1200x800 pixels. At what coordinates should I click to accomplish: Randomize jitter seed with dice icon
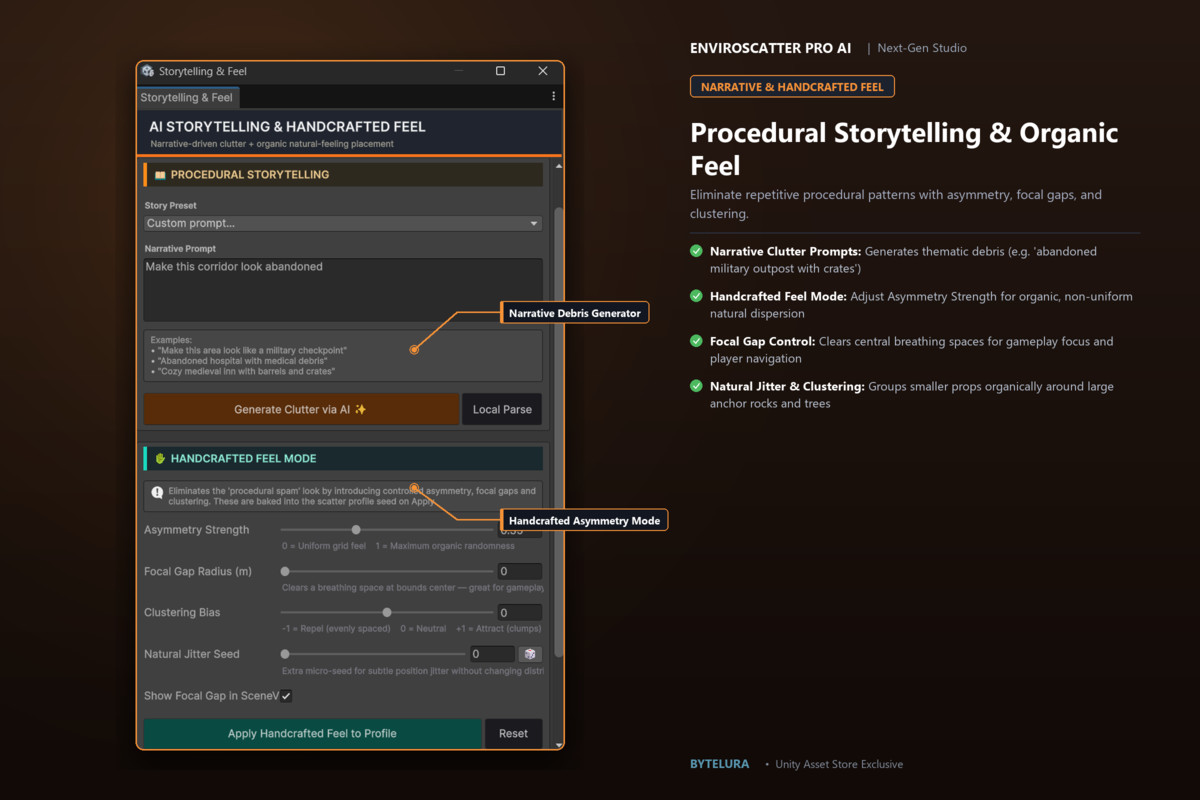click(530, 654)
